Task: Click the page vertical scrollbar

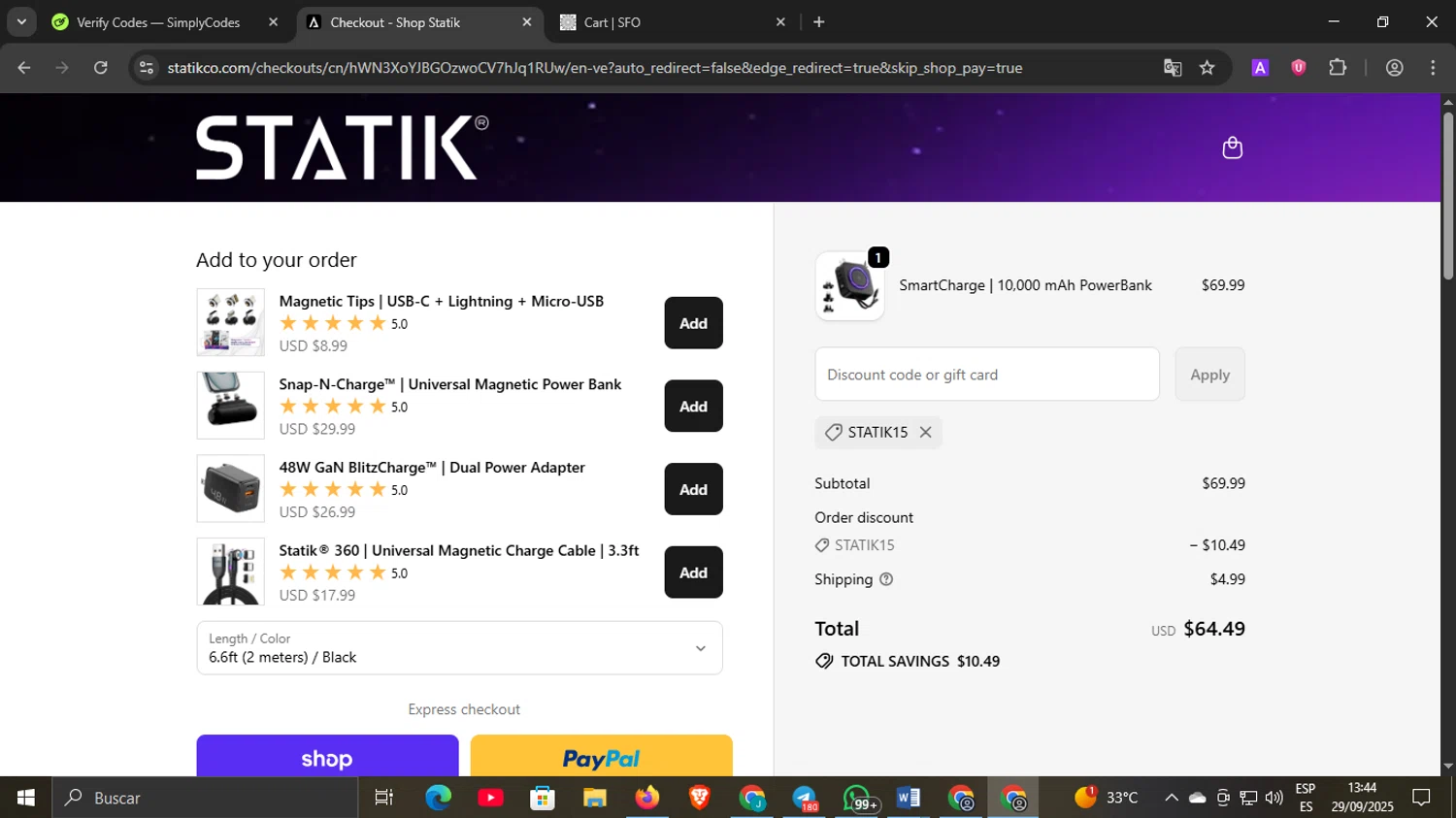Action: click(x=1448, y=194)
